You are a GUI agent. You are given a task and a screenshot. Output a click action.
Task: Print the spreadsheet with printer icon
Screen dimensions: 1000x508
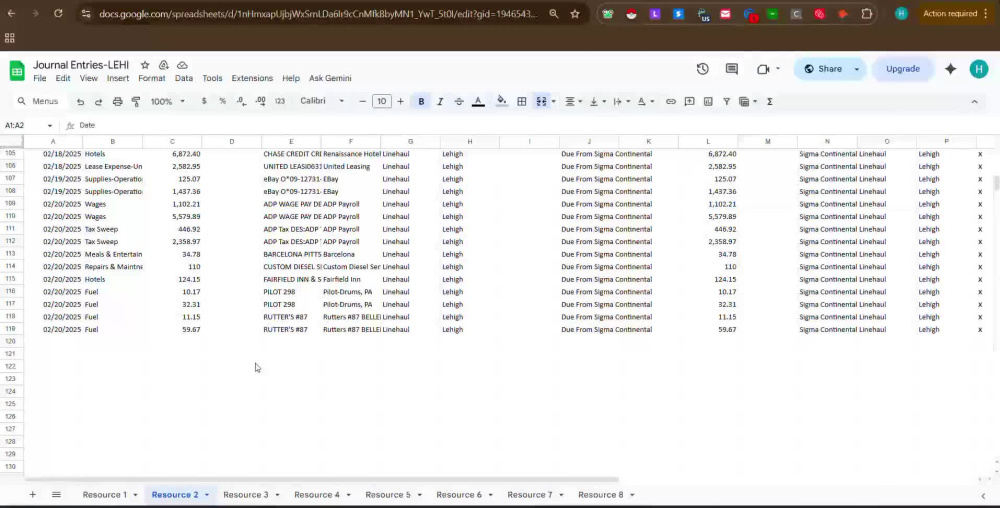[x=117, y=101]
